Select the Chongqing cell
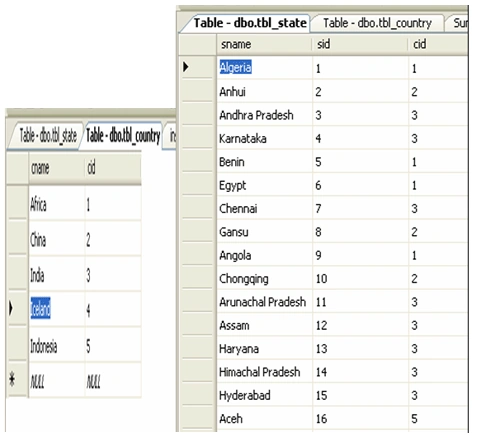This screenshot has width=500, height=441. coord(264,278)
